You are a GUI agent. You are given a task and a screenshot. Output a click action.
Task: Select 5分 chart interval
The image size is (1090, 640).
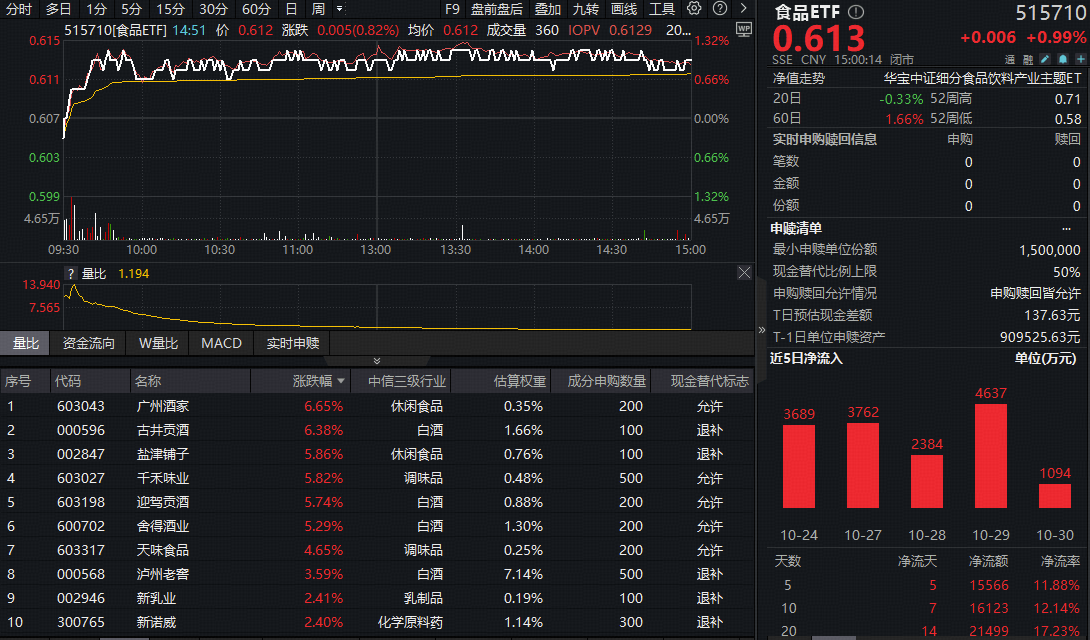pos(131,9)
